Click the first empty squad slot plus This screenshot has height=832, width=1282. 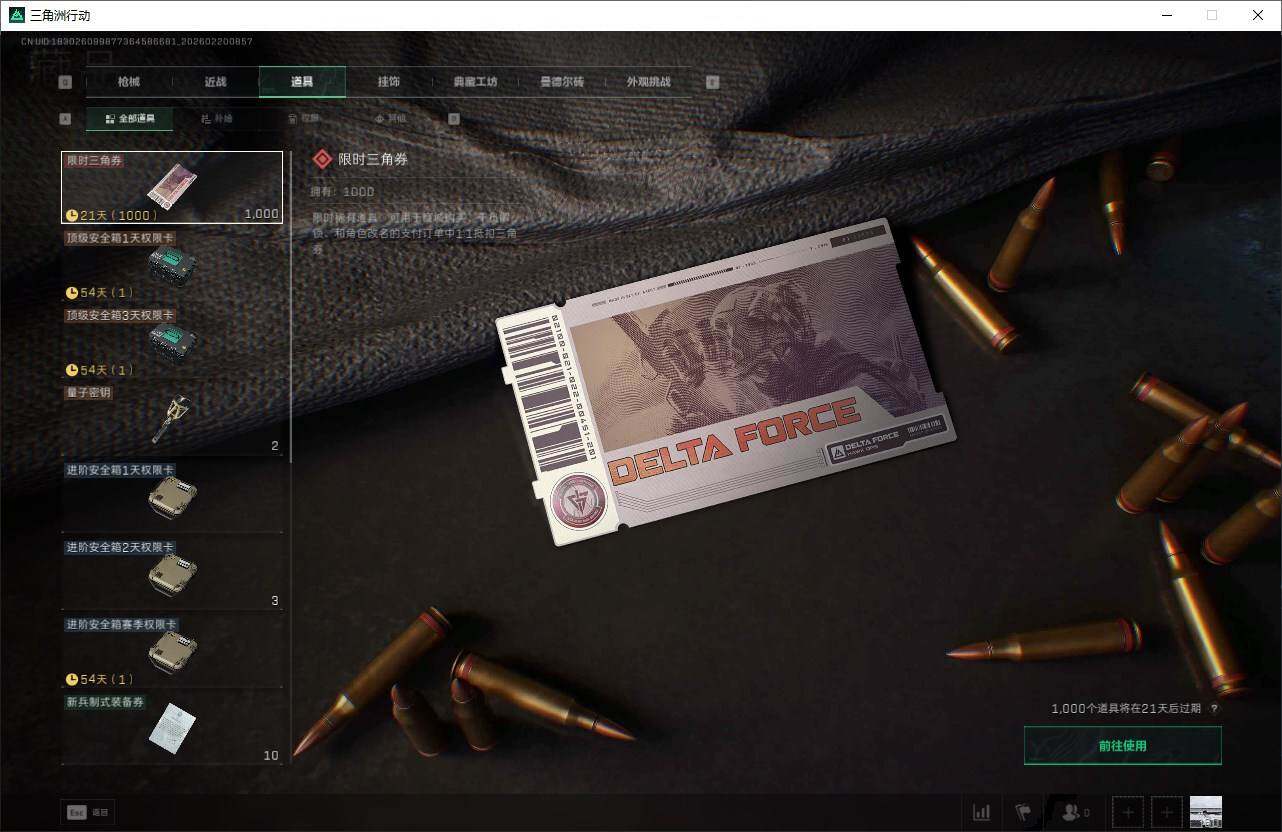[1128, 812]
